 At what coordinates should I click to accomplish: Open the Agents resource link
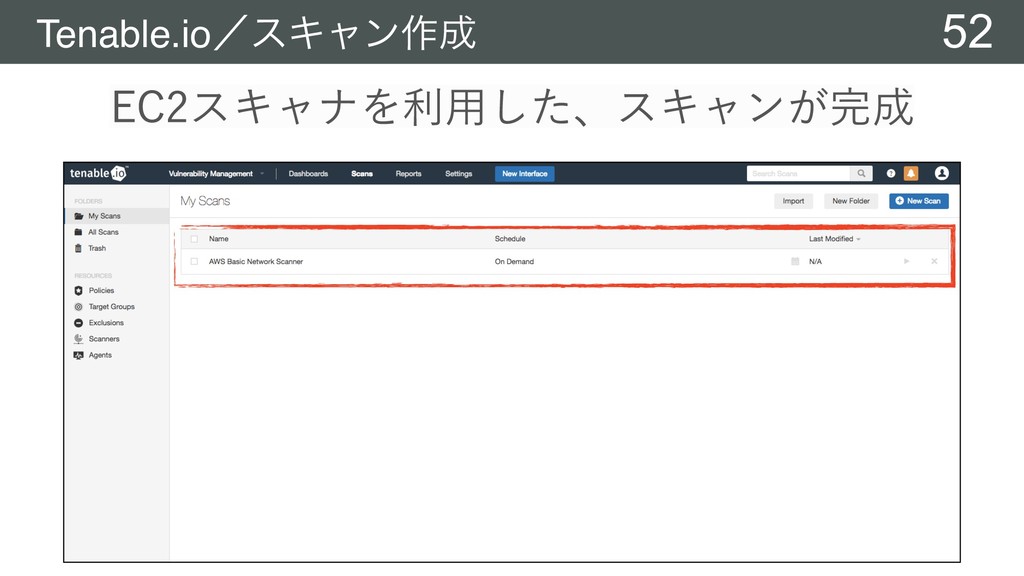[100, 355]
